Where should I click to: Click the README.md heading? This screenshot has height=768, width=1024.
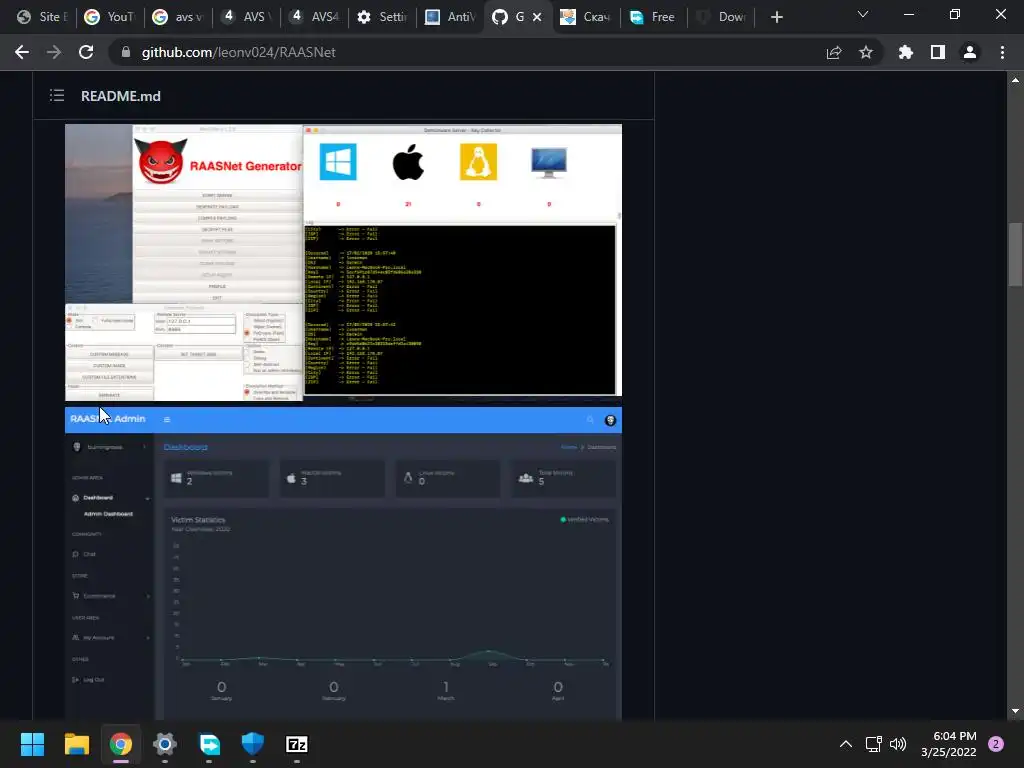121,96
